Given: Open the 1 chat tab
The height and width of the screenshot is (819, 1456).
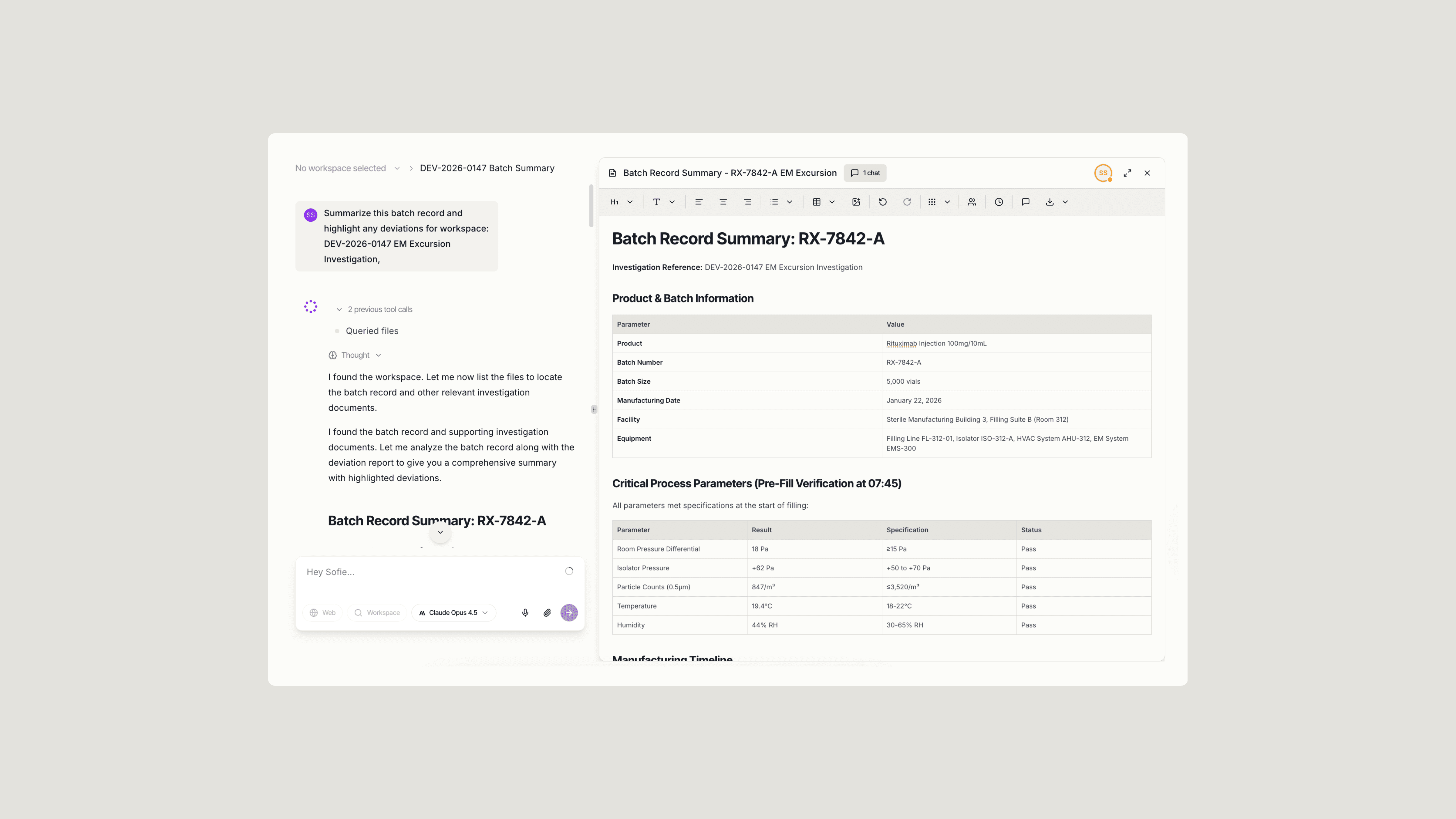Looking at the screenshot, I should pos(865,173).
